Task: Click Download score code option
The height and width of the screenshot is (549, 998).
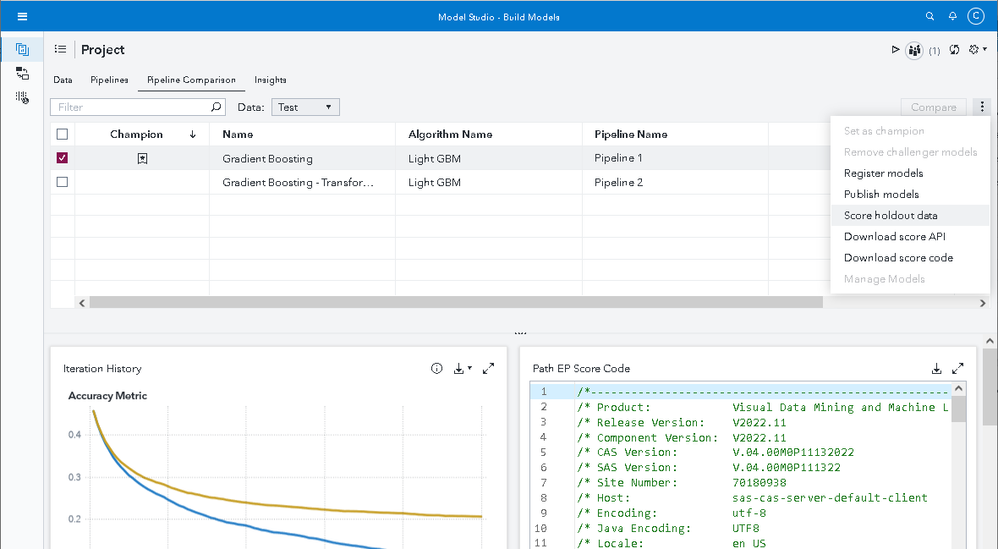Action: tap(898, 257)
